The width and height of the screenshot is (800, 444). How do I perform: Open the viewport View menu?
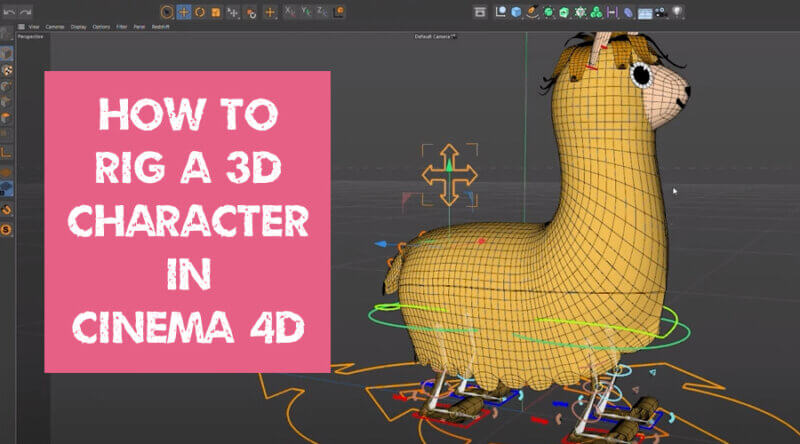point(34,26)
